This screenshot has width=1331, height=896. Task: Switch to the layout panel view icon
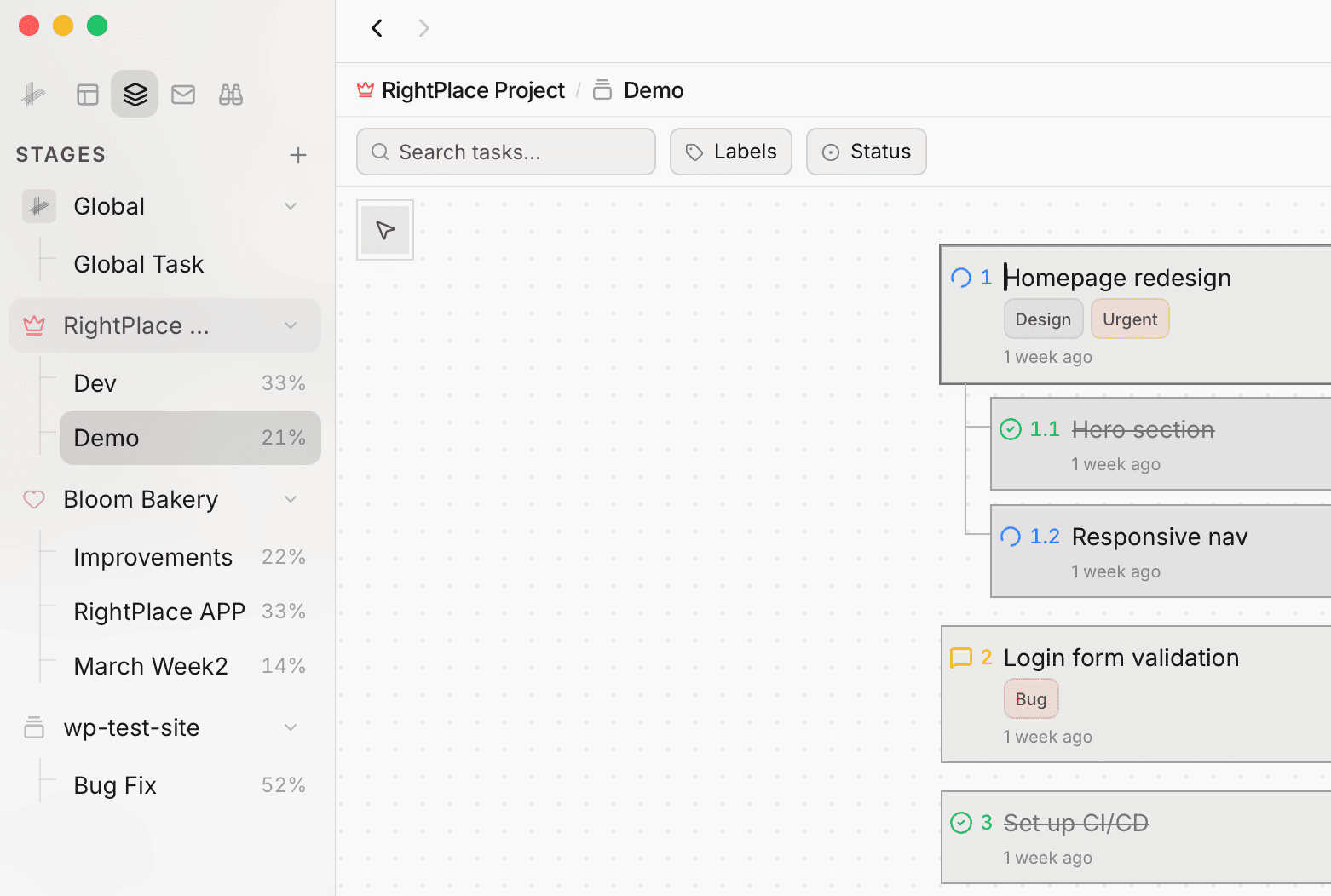point(87,94)
